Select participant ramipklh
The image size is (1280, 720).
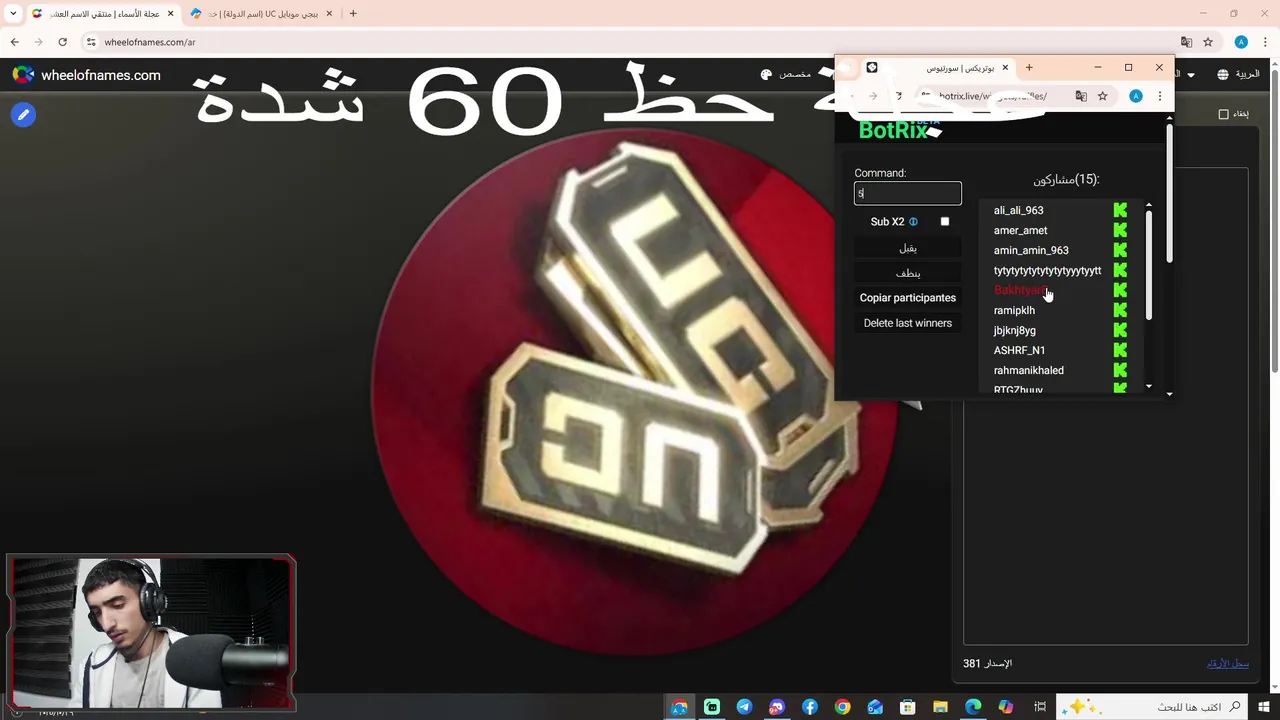[x=1014, y=310]
